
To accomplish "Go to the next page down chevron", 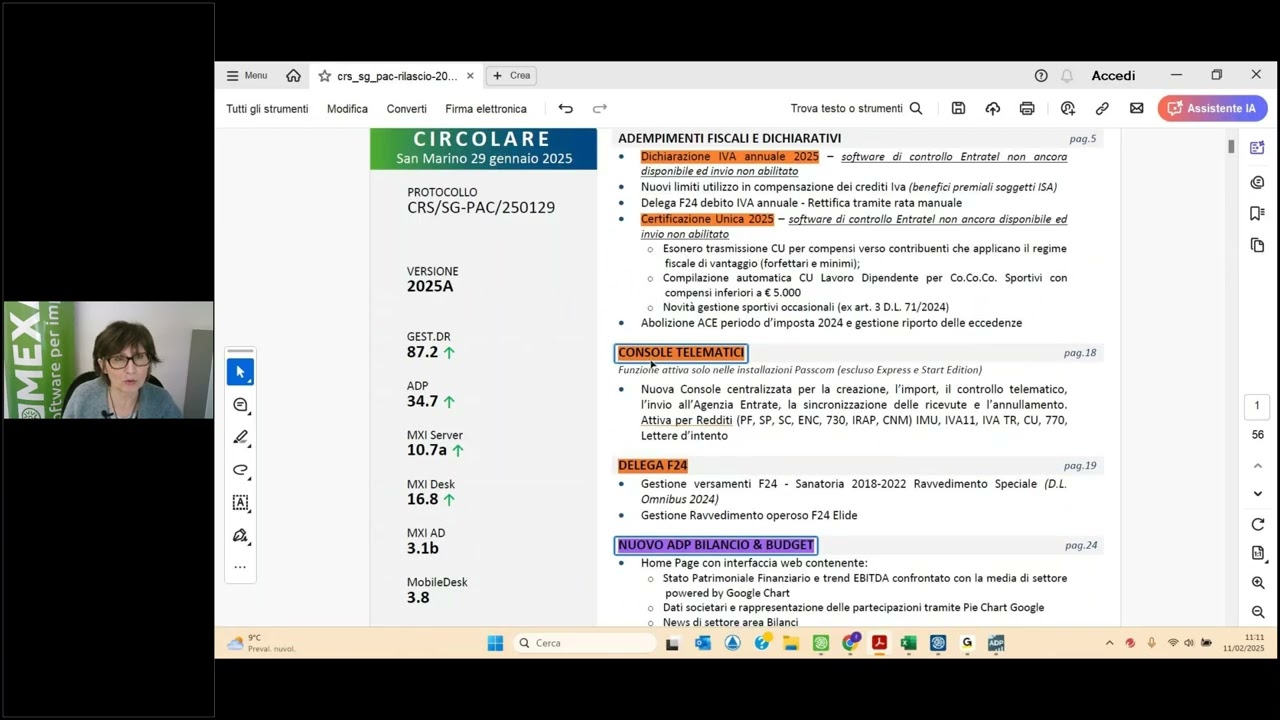I will click(x=1258, y=494).
